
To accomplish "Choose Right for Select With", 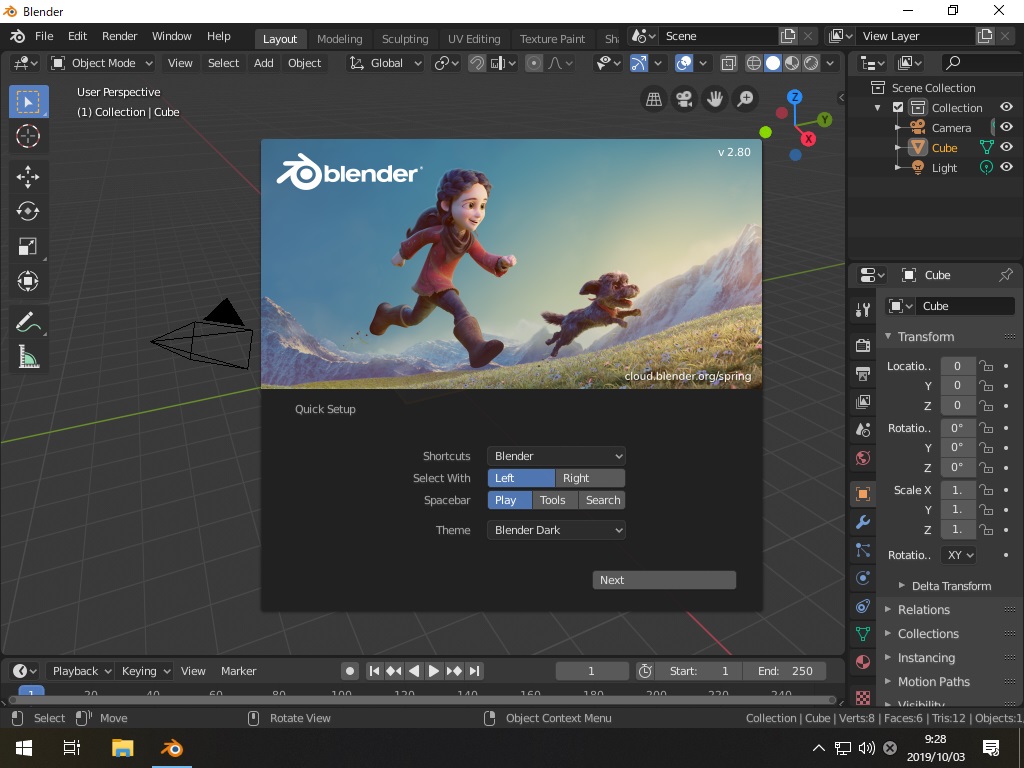I will [x=590, y=478].
